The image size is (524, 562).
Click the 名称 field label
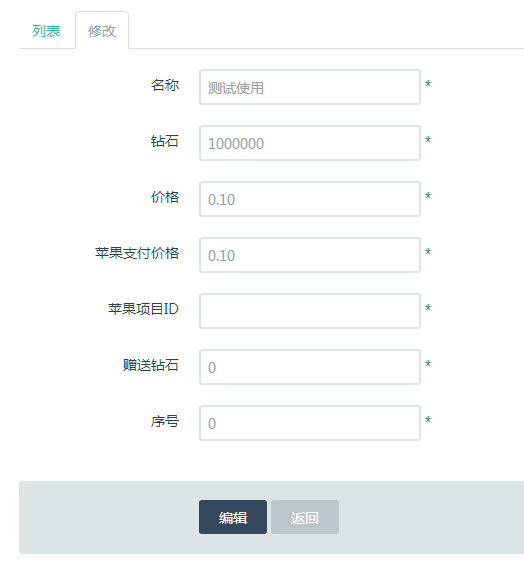165,85
